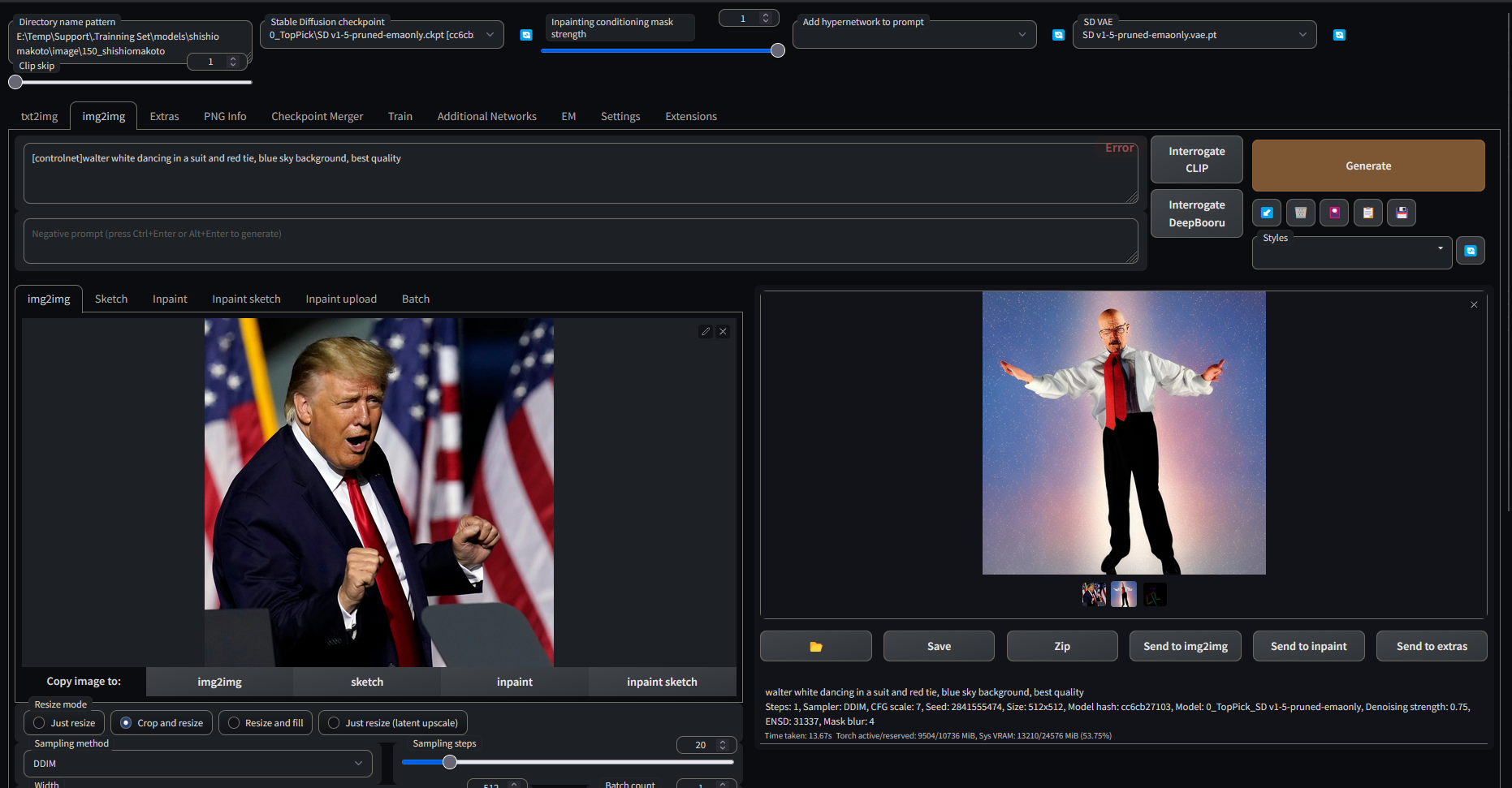This screenshot has width=1512, height=788.
Task: Copy image to sketch
Action: tap(367, 682)
